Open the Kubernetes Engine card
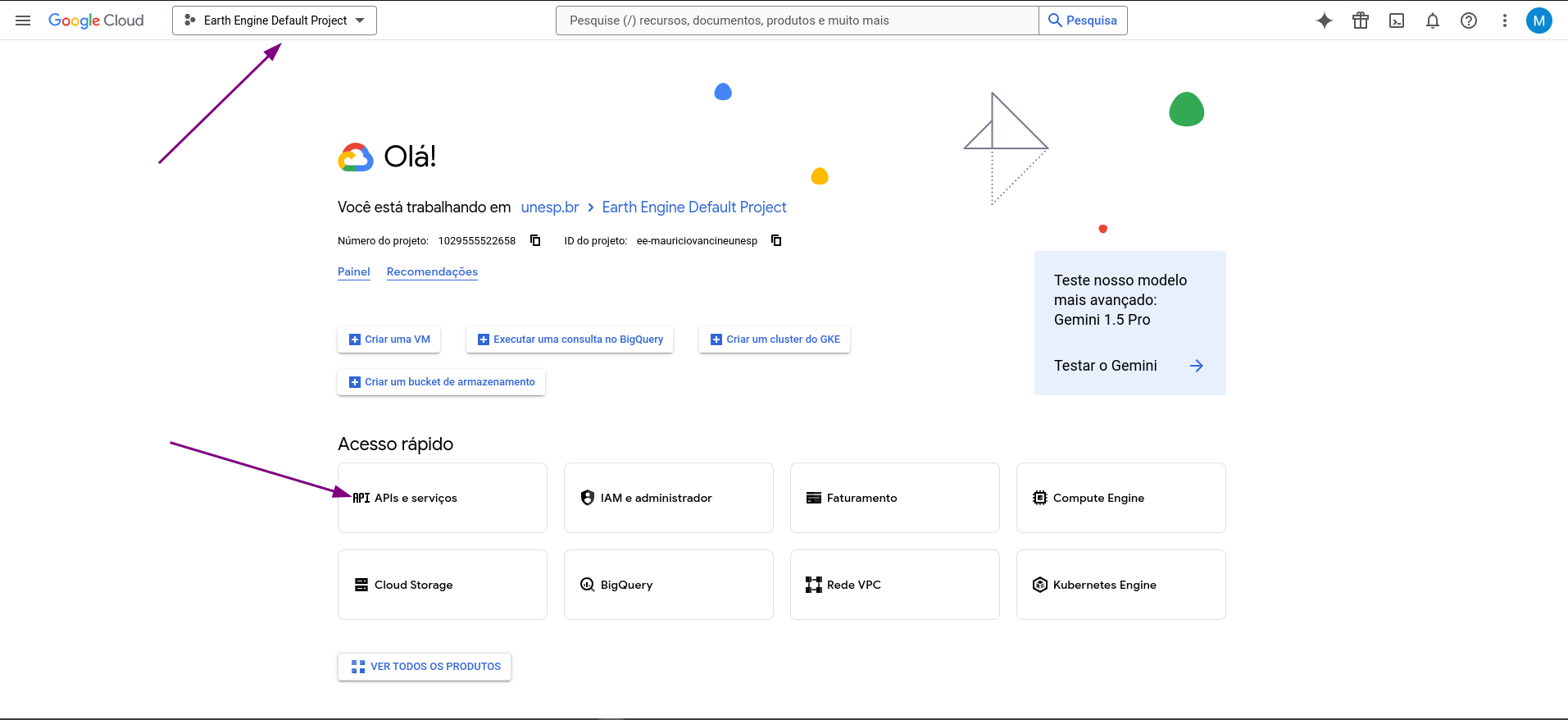 1121,585
